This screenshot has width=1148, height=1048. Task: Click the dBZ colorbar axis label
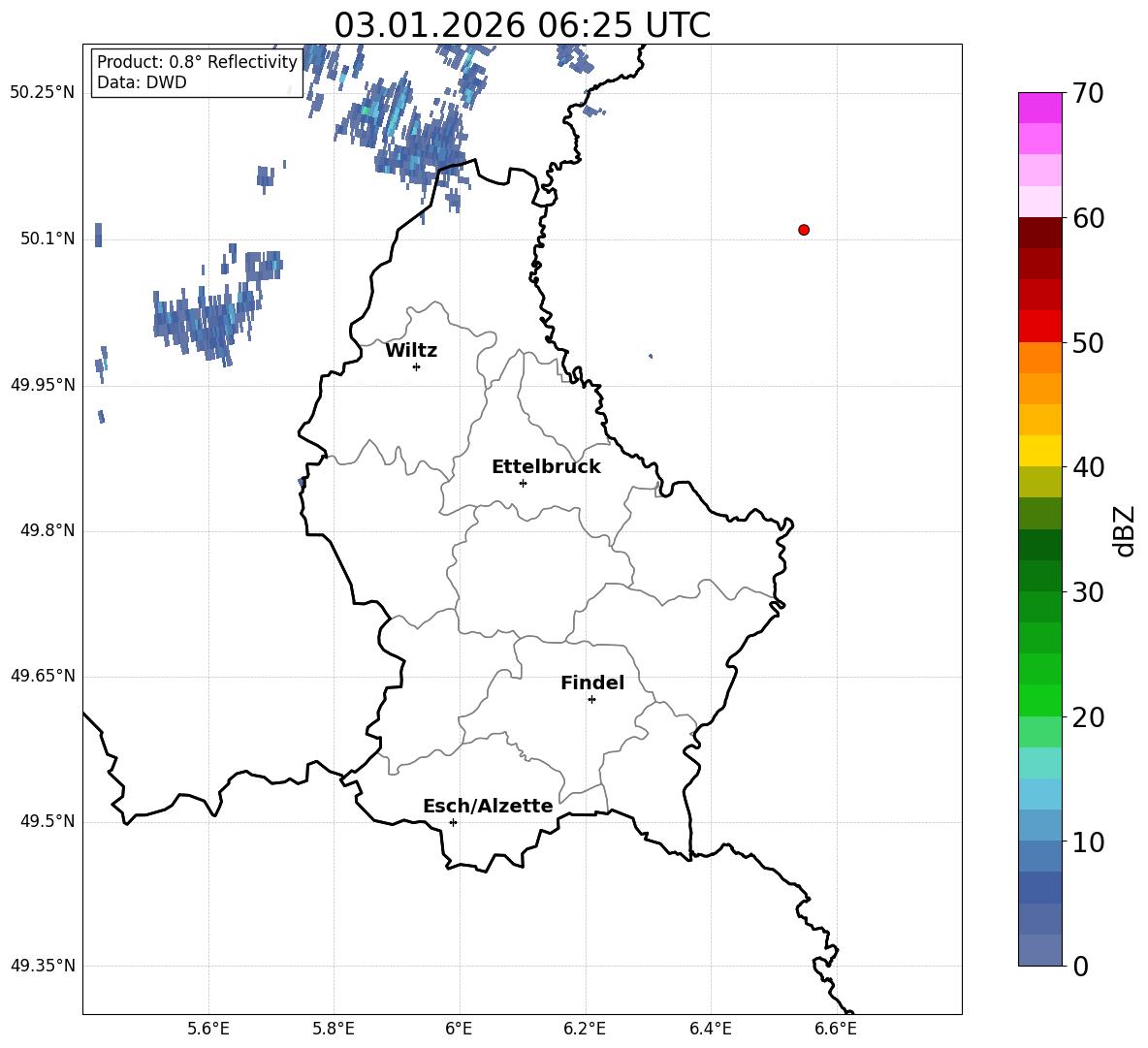tap(1126, 530)
